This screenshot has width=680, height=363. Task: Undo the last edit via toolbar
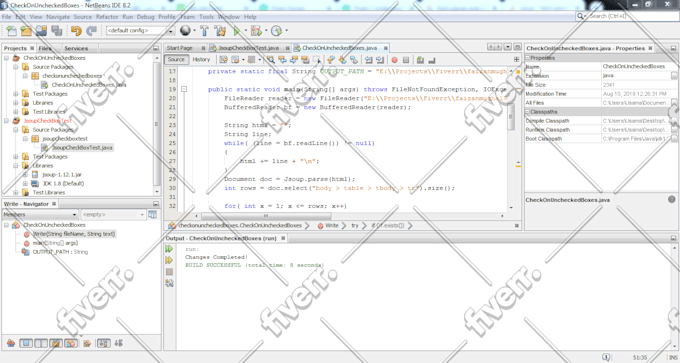[x=76, y=31]
